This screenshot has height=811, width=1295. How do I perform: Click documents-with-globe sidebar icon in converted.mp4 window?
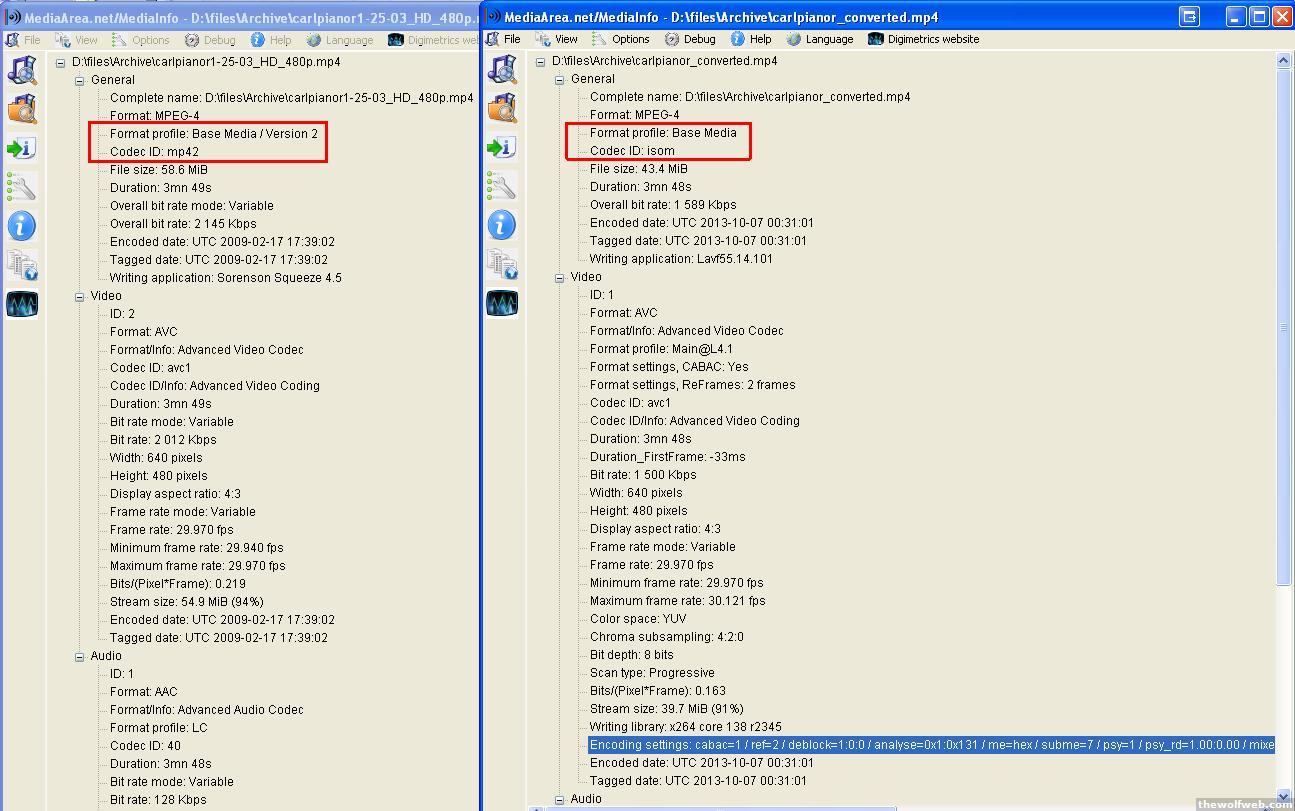501,264
